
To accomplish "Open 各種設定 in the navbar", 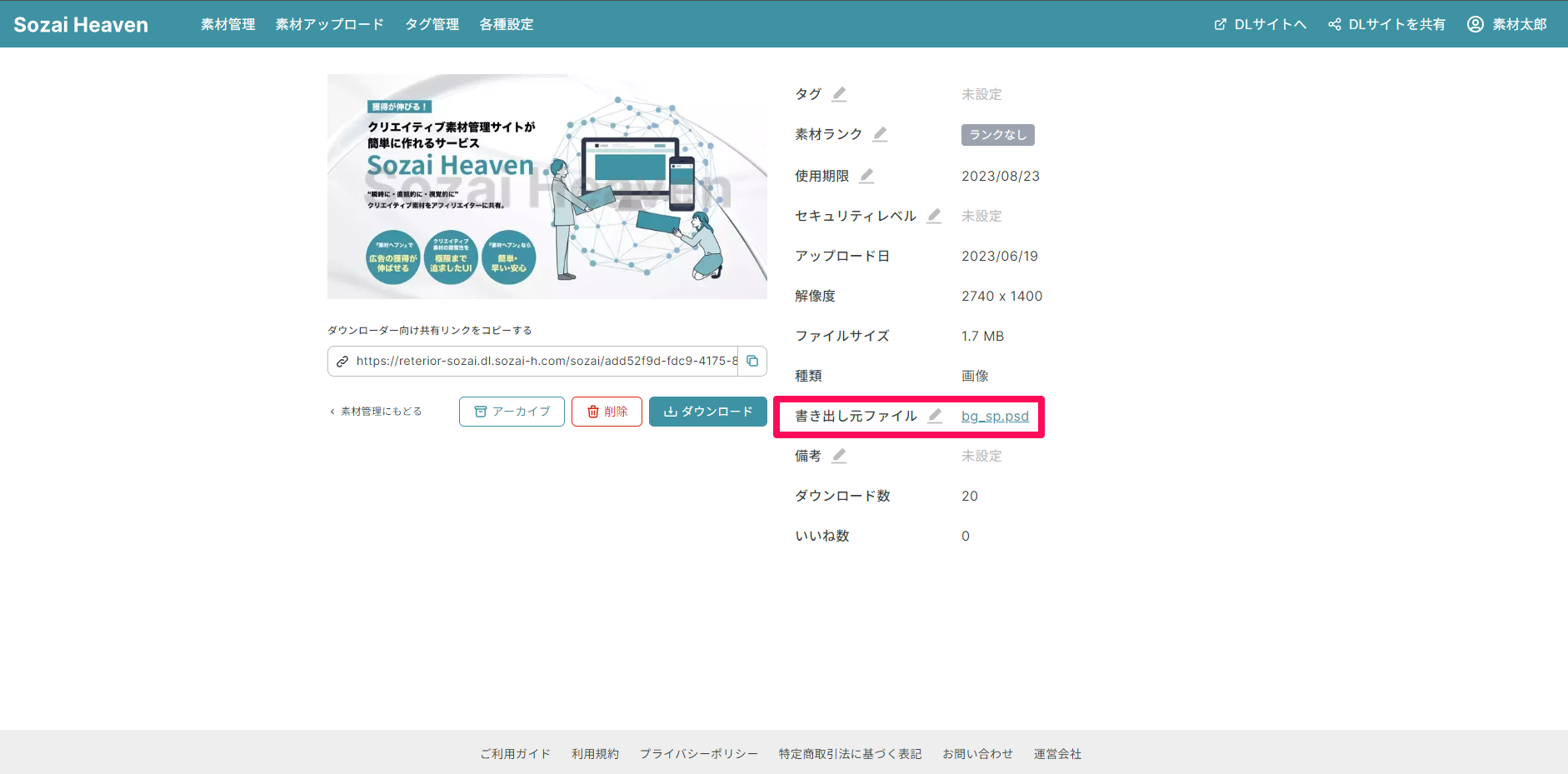I will 507,24.
